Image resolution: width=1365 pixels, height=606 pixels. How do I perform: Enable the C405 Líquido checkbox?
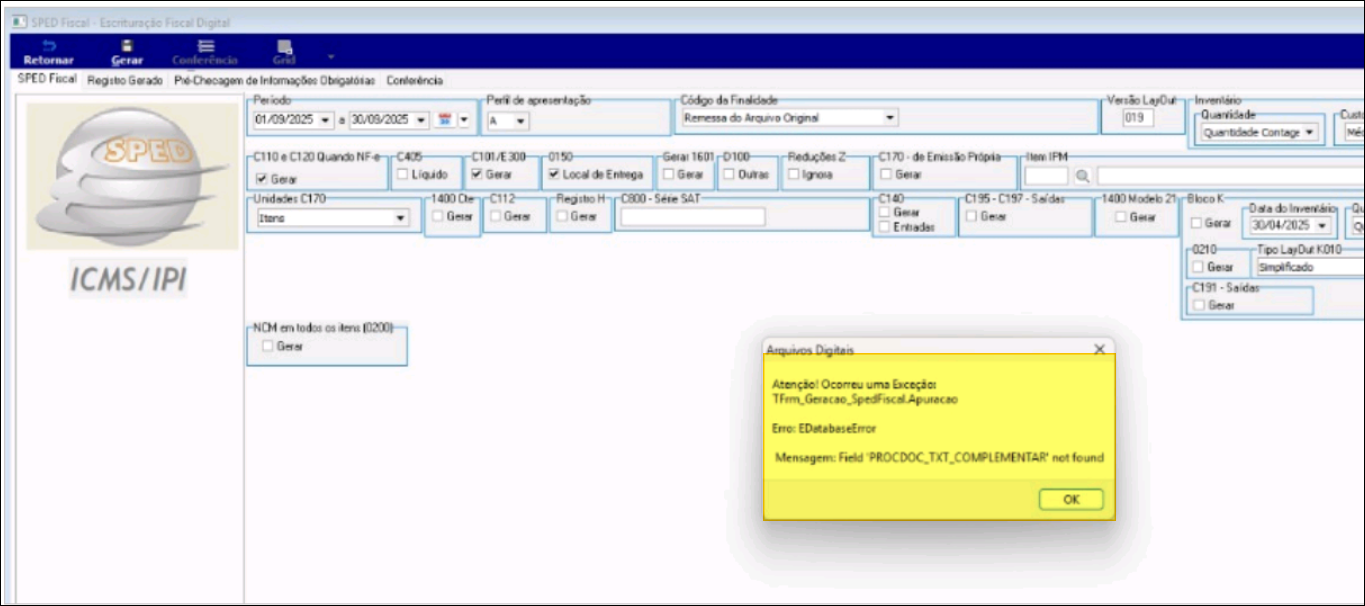click(403, 175)
